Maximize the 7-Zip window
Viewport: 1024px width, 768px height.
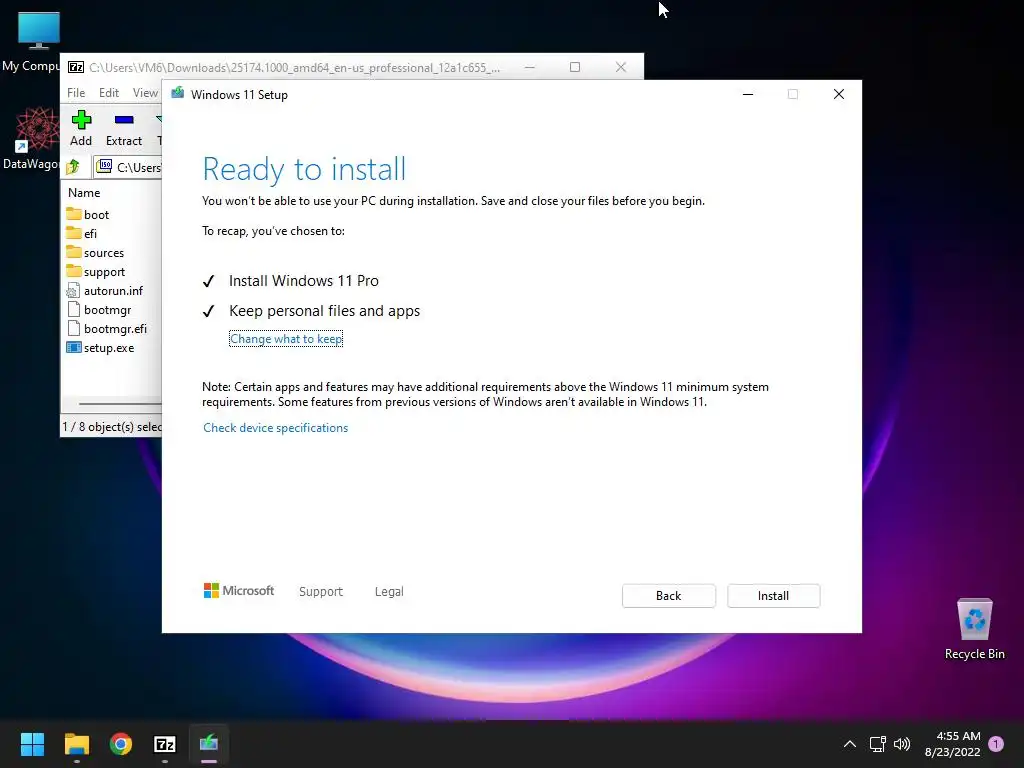click(x=575, y=67)
